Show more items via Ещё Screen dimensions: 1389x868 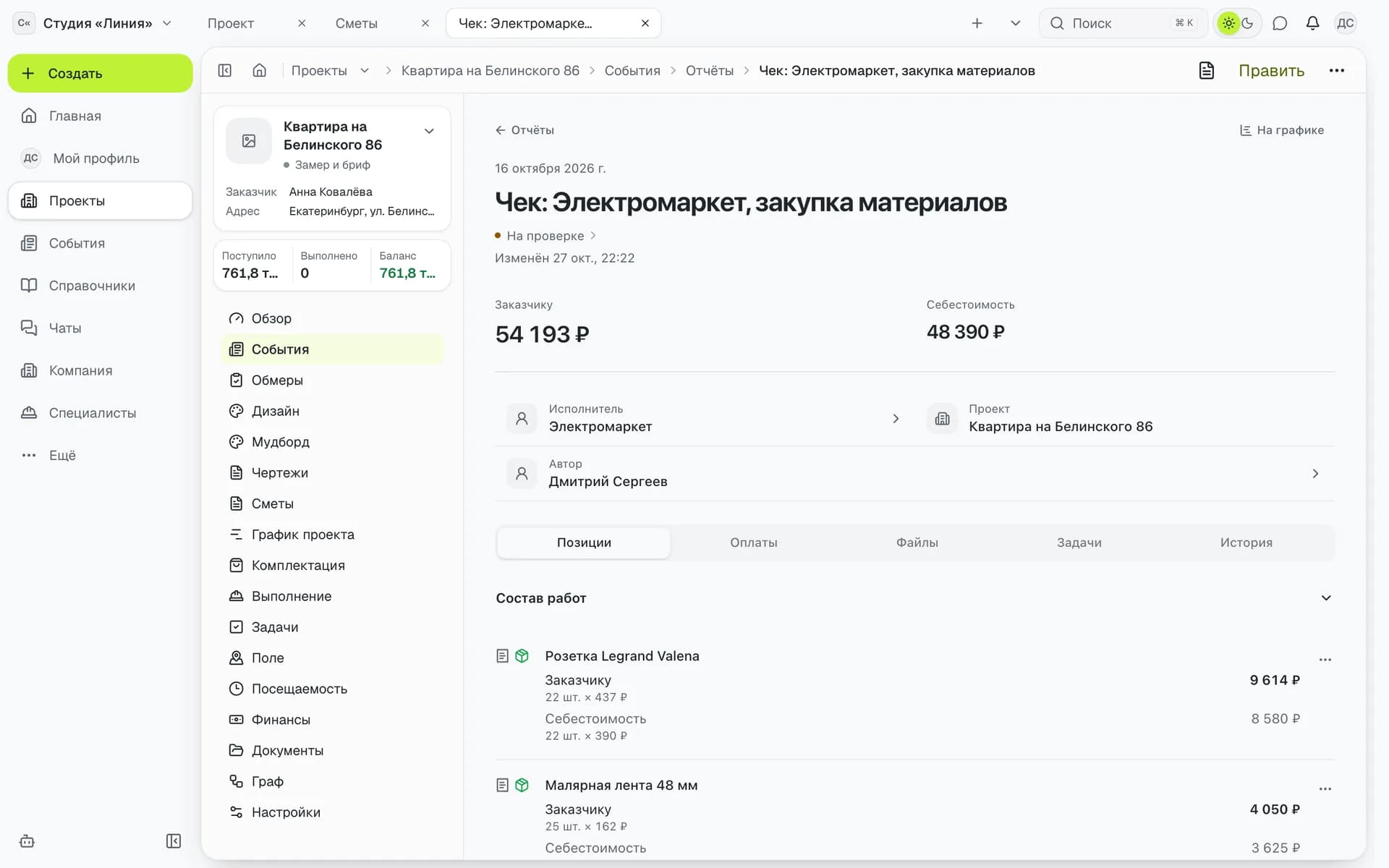coord(100,455)
